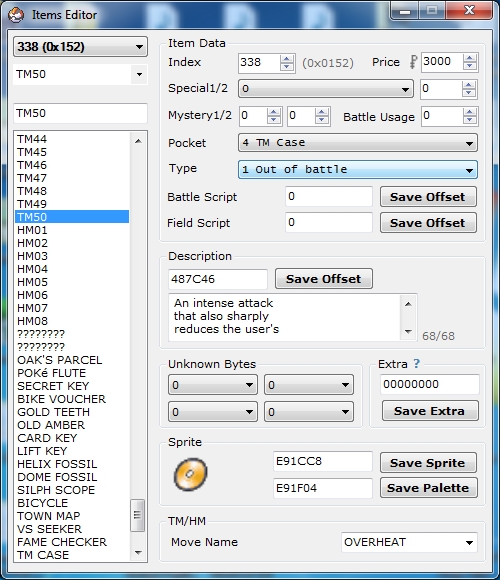Expand the Special1/2 dropdown
This screenshot has height=580, width=500.
[325, 89]
